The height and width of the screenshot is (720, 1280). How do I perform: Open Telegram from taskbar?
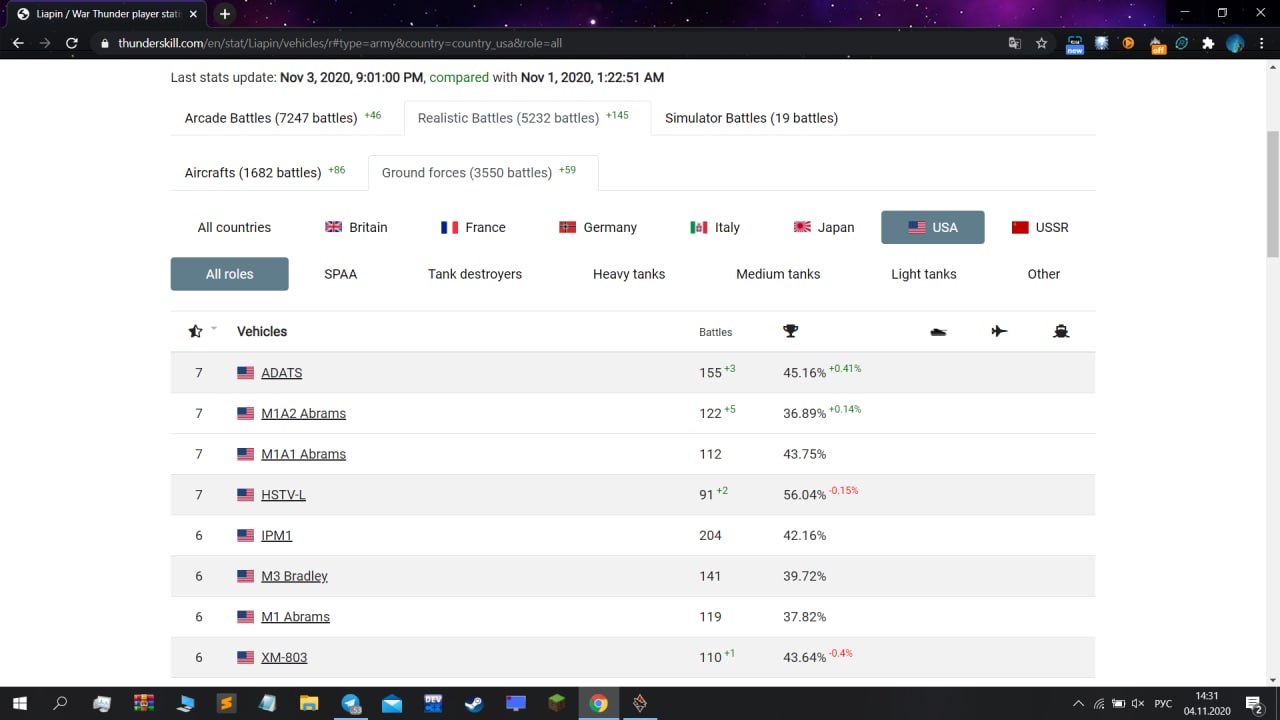351,703
